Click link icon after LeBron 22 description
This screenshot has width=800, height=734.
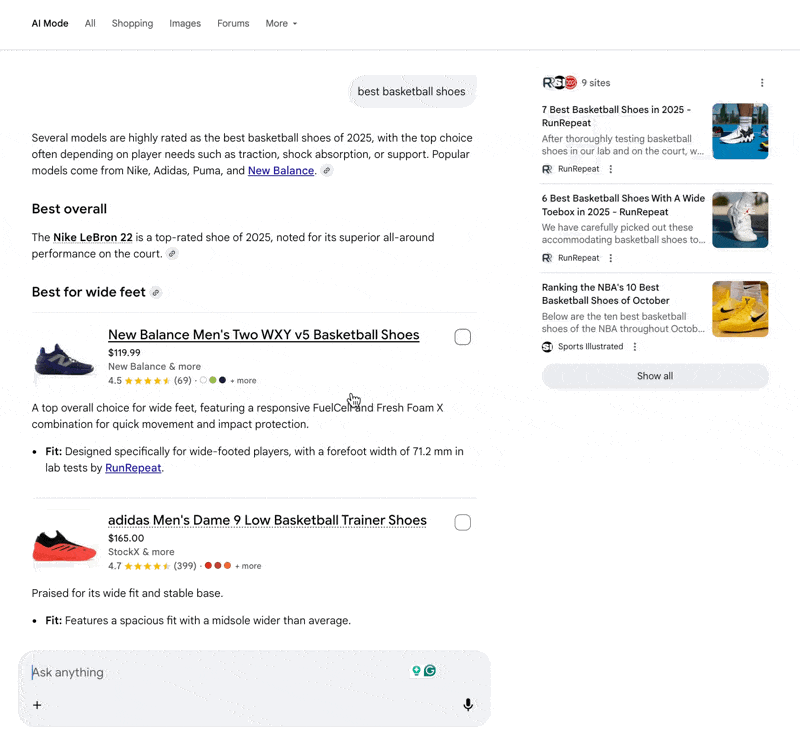172,254
